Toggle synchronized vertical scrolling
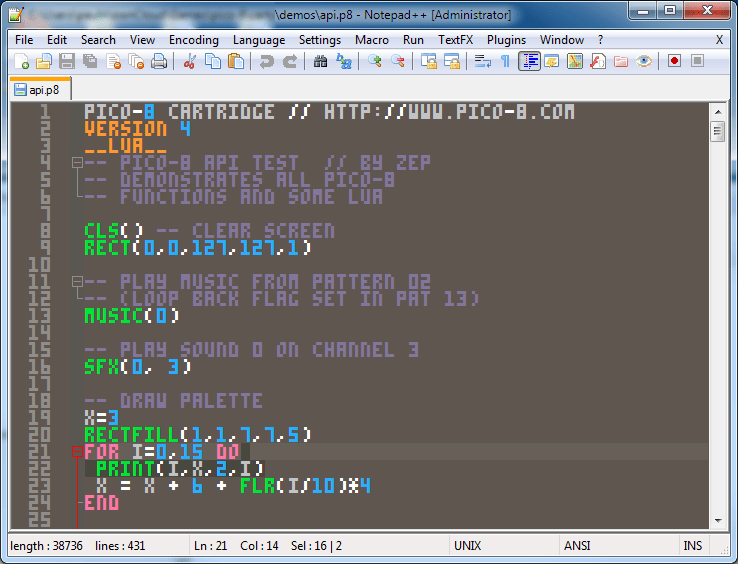This screenshot has height=564, width=738. tap(429, 61)
